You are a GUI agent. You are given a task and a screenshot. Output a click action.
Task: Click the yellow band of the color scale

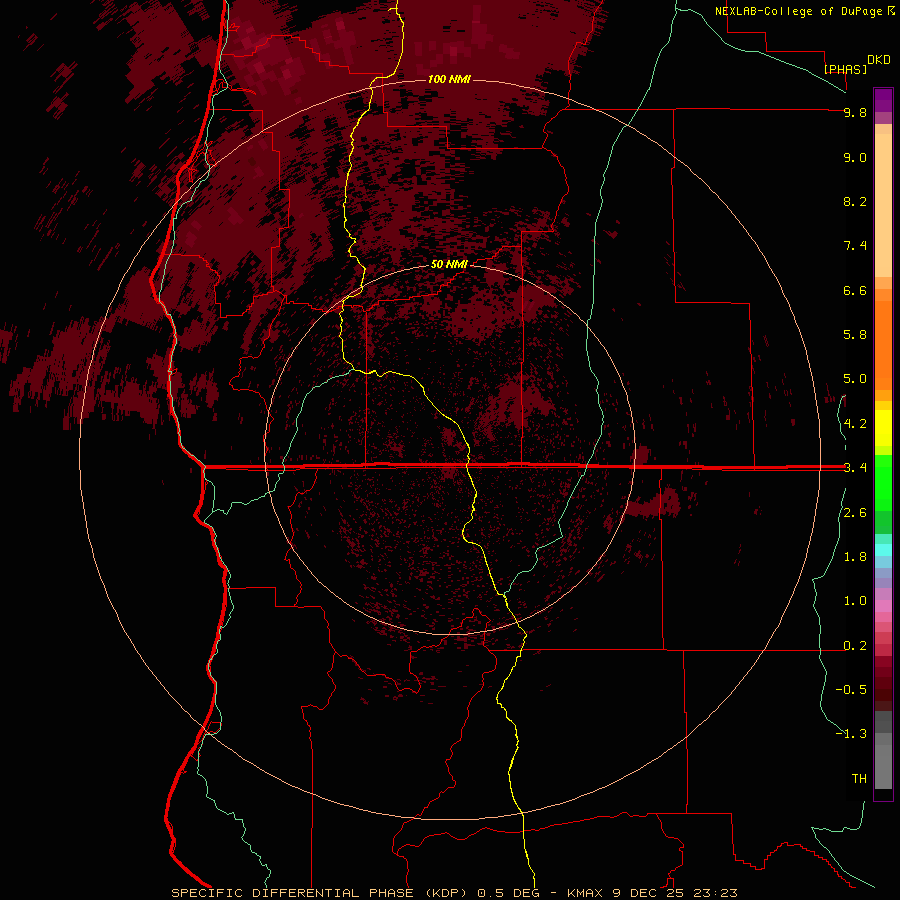[883, 428]
